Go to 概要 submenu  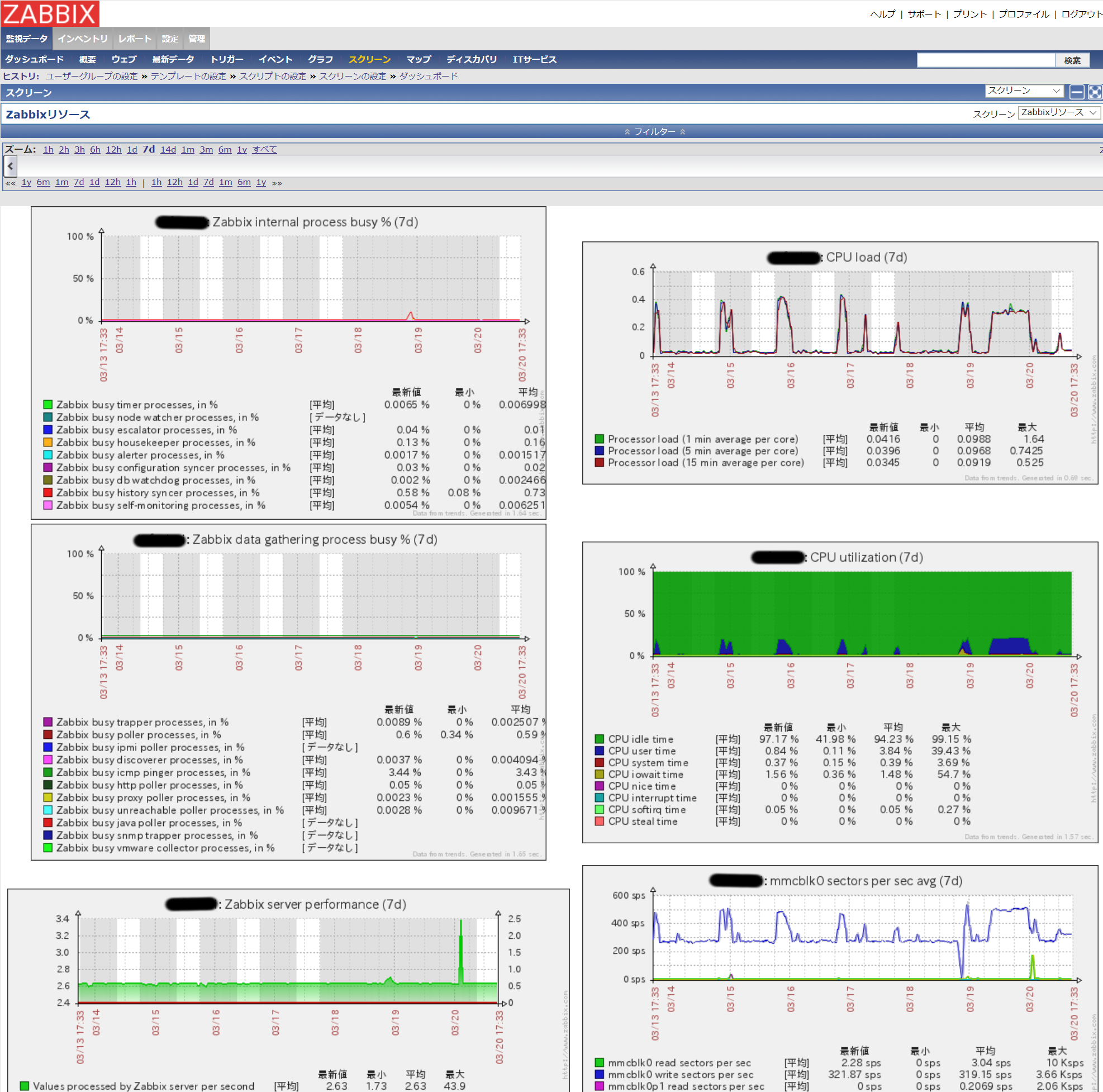87,59
